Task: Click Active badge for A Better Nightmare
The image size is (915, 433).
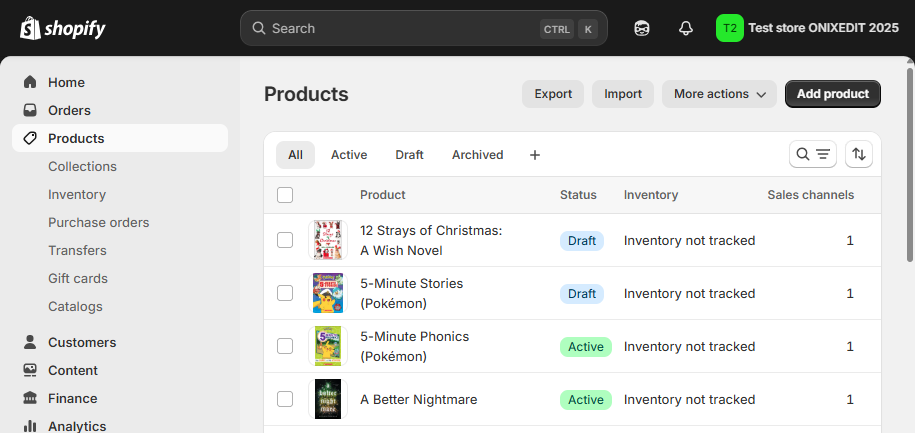Action: click(x=586, y=400)
